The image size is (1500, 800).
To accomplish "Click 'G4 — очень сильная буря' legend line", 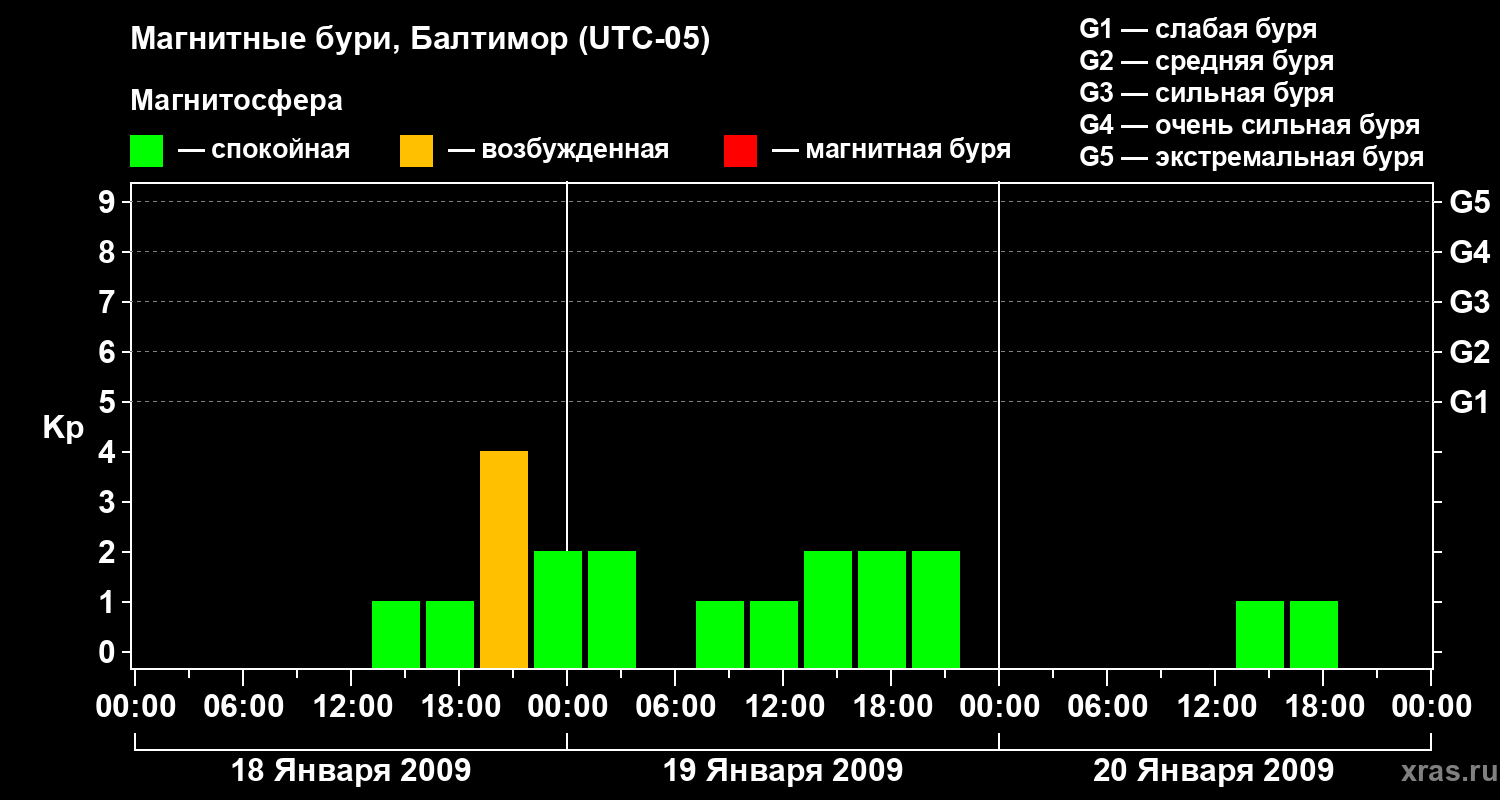I will click(x=1250, y=125).
